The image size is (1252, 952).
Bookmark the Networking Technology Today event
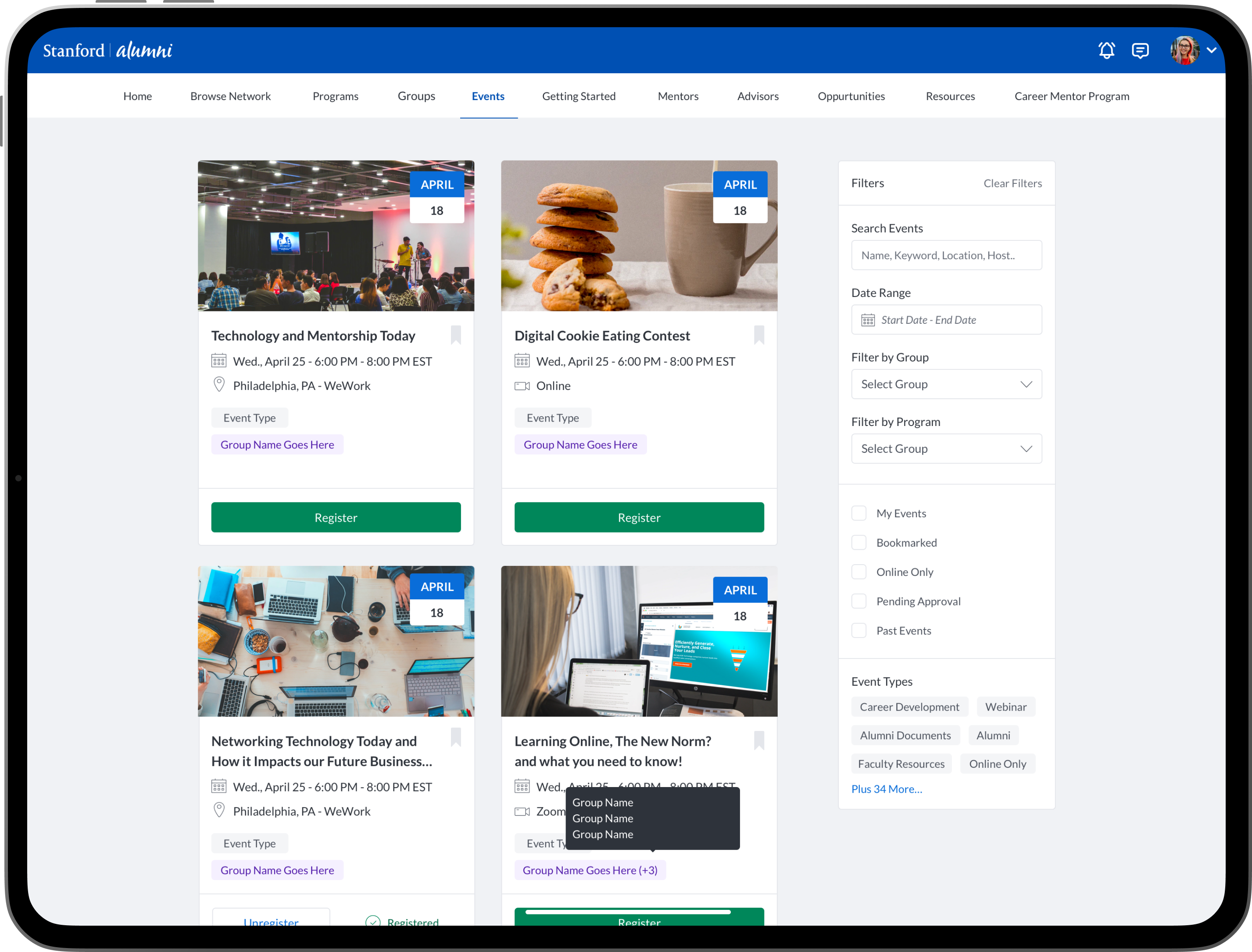tap(456, 738)
